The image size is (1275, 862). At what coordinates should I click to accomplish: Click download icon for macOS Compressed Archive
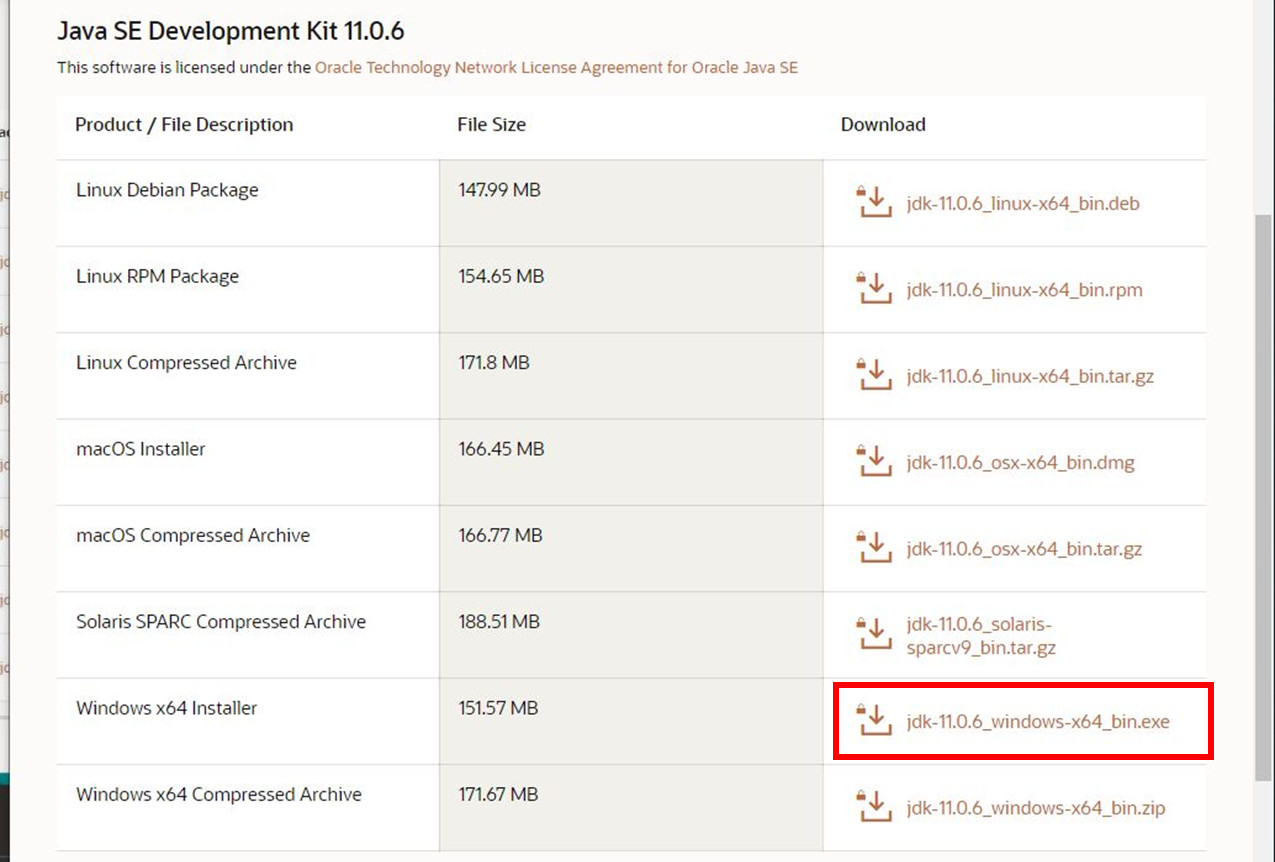[873, 548]
